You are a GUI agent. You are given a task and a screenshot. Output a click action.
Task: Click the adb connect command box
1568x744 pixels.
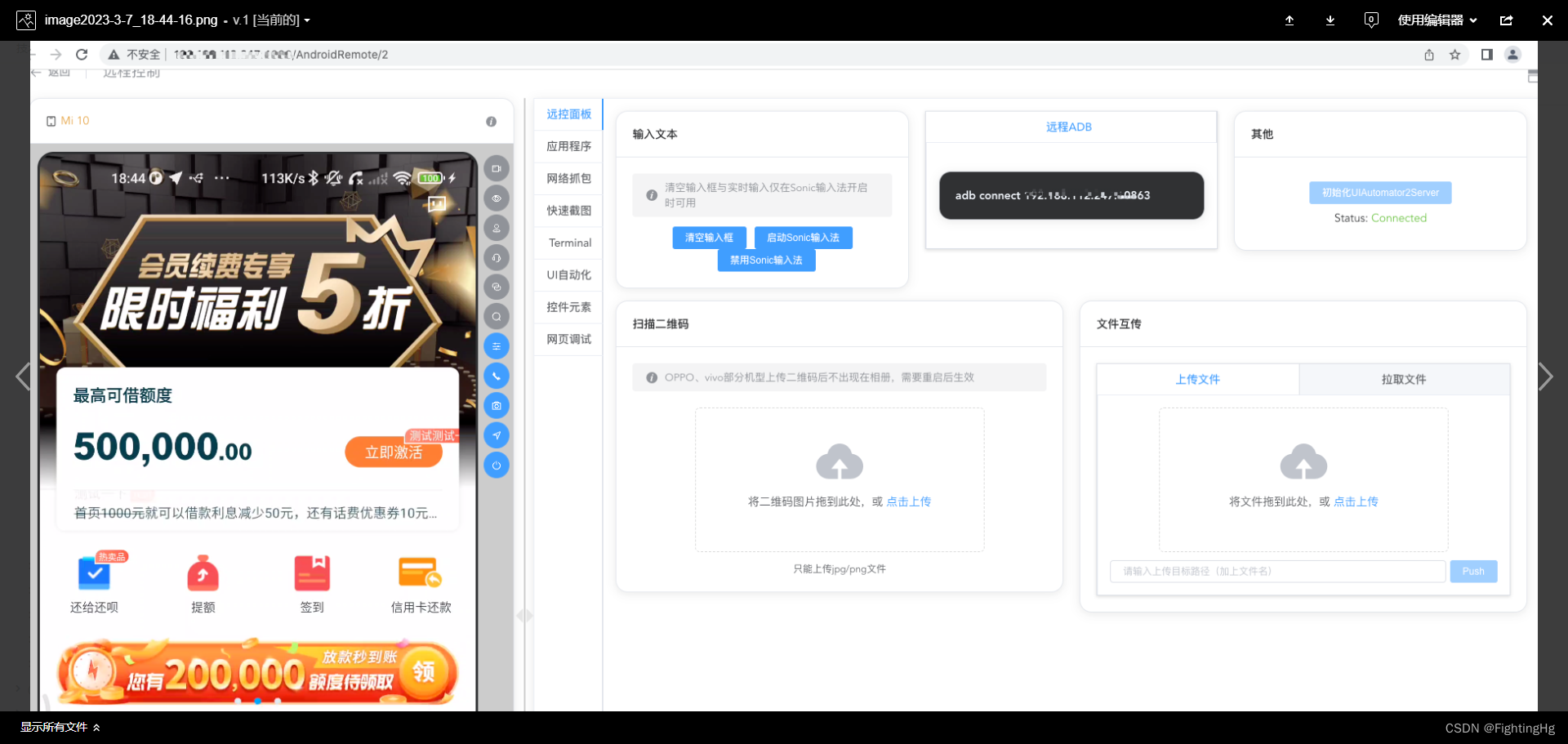(x=1071, y=195)
